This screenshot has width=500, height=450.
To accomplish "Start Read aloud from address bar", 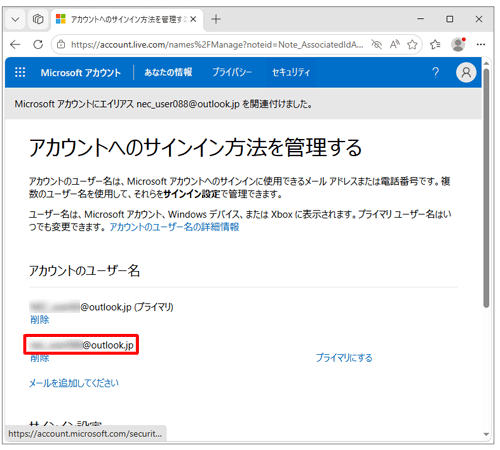I will tap(395, 44).
